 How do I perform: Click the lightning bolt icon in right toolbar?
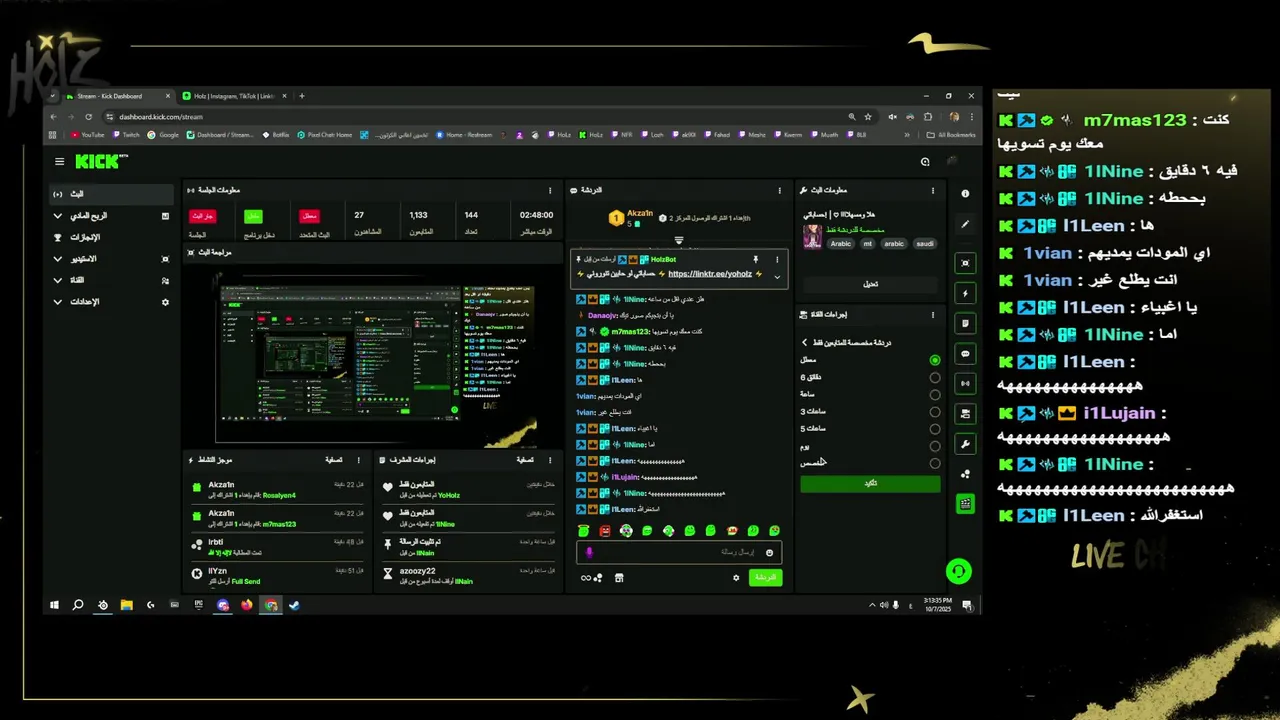pyautogui.click(x=965, y=293)
